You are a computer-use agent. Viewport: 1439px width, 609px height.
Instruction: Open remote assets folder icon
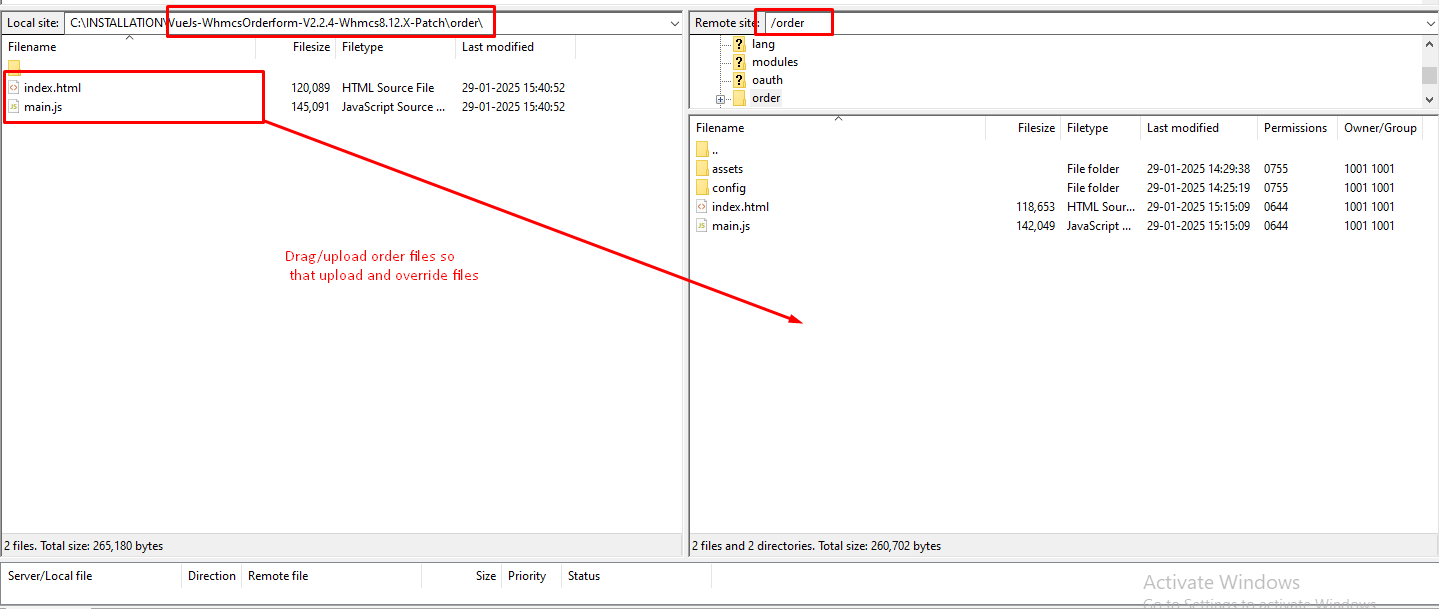702,169
